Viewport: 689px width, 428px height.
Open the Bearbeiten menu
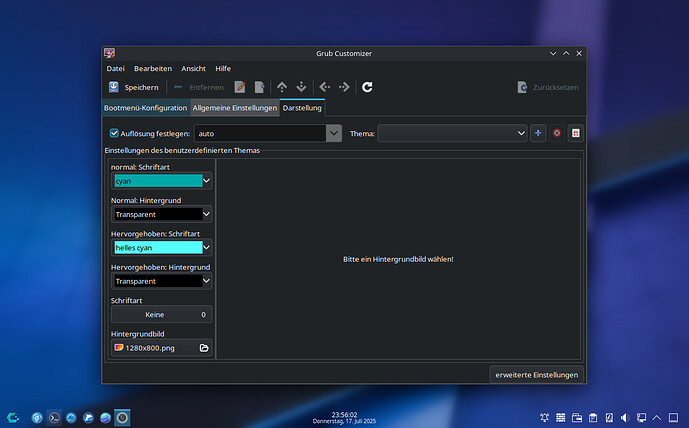pos(153,69)
